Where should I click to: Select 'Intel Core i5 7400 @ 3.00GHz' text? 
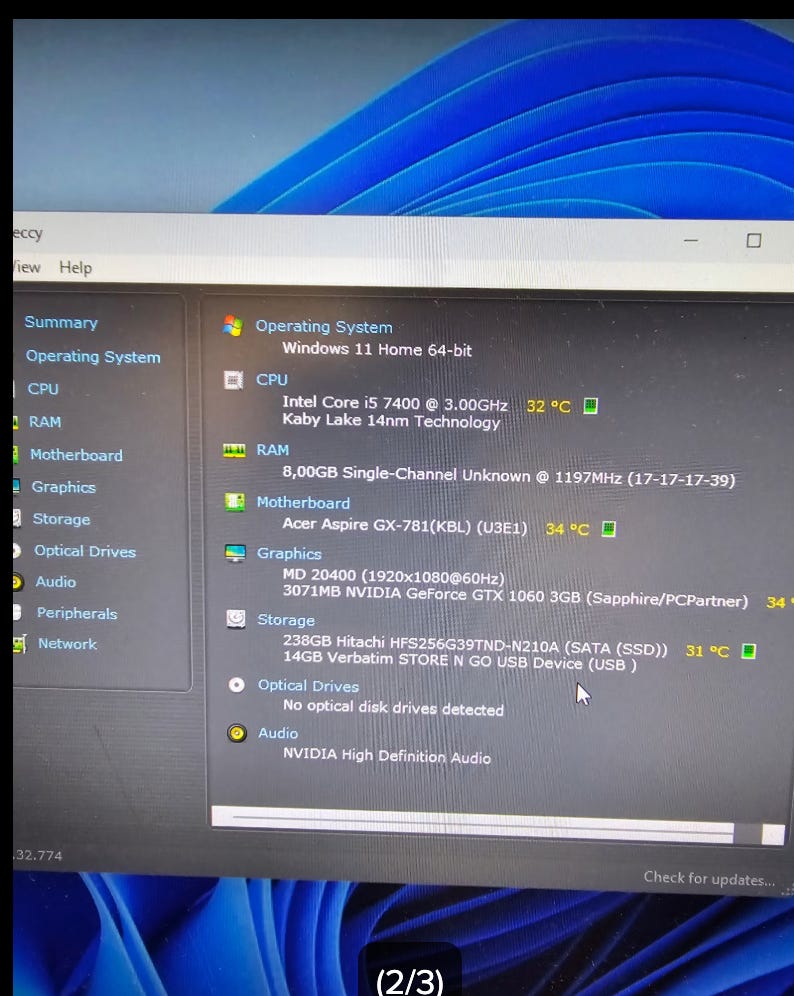click(395, 403)
